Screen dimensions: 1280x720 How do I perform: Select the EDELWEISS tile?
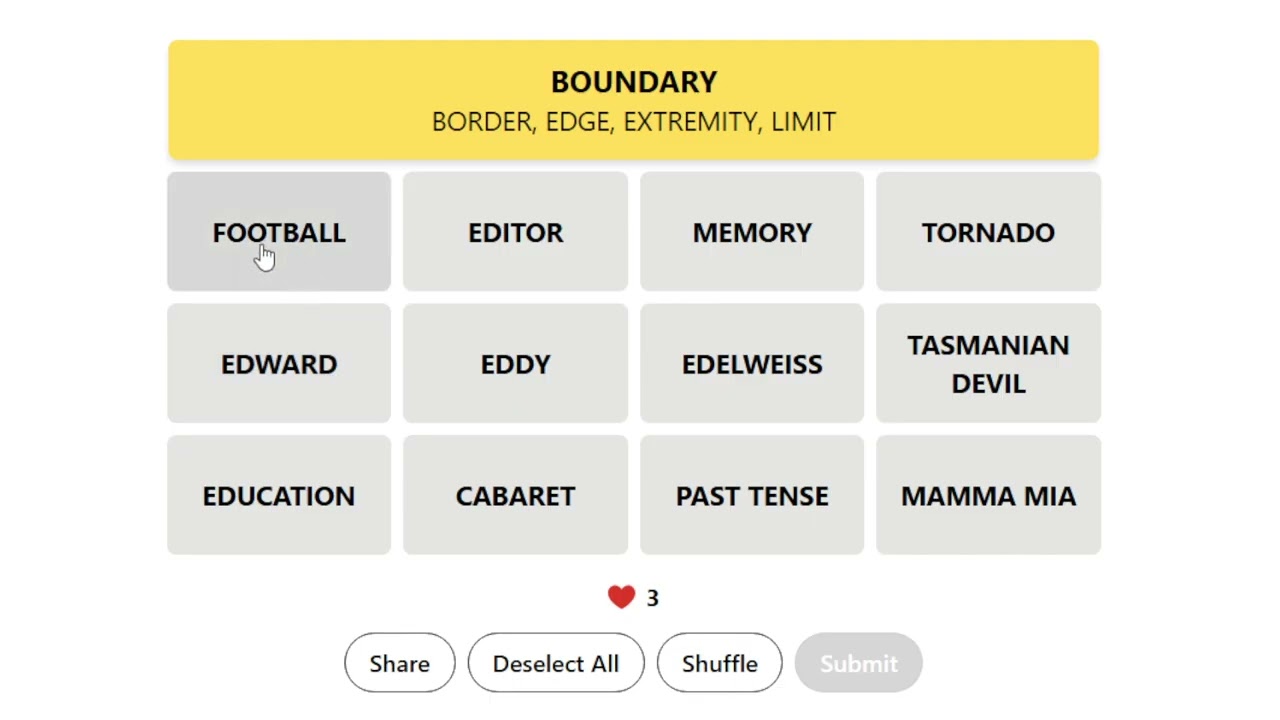click(752, 364)
